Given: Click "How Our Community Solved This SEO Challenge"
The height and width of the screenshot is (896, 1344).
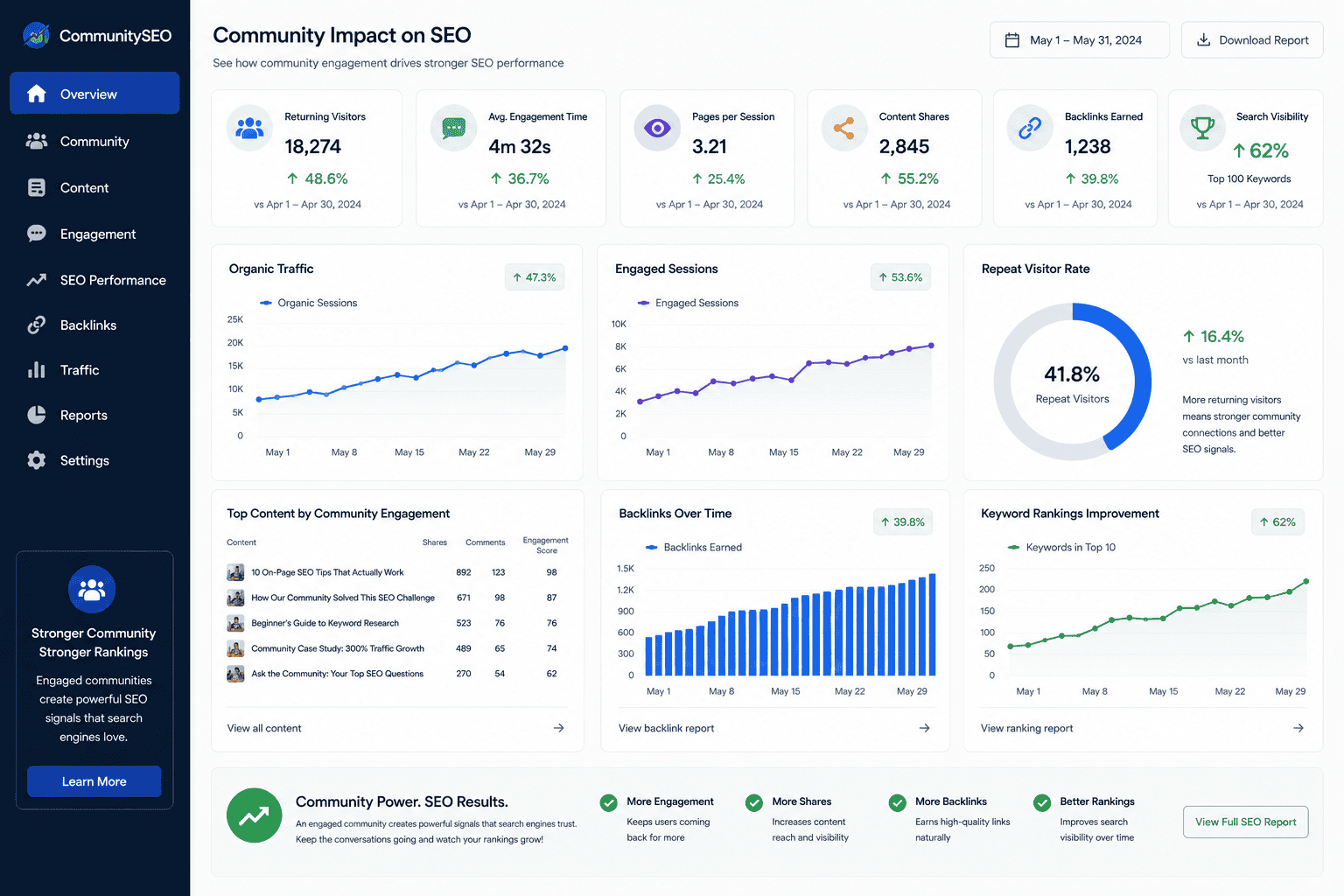Looking at the screenshot, I should [343, 598].
